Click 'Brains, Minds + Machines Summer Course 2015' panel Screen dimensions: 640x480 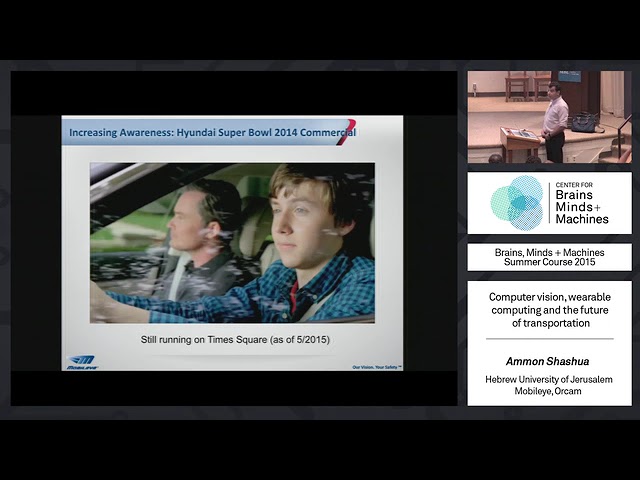click(x=549, y=257)
